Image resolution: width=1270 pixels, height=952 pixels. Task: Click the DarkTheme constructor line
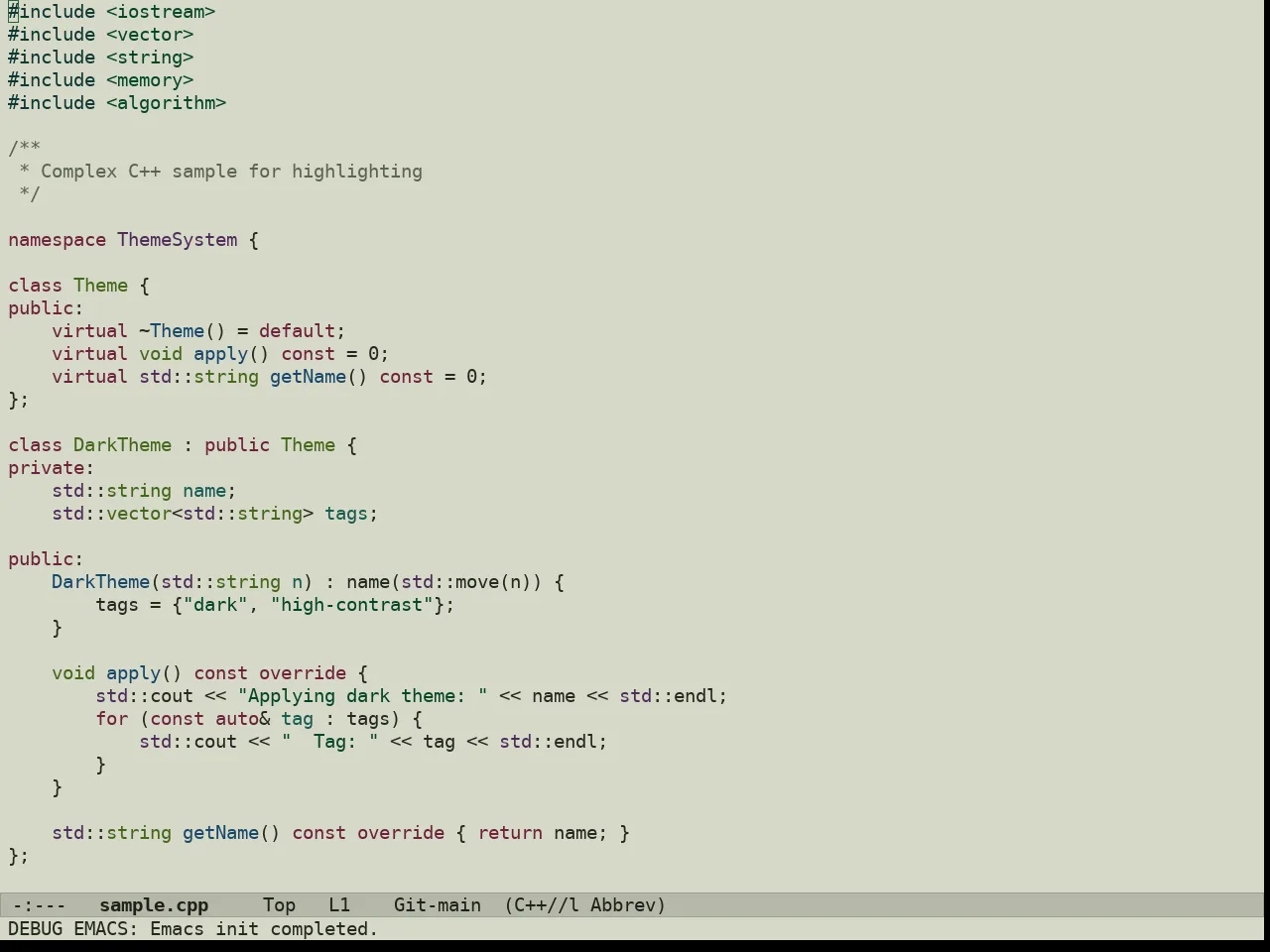click(308, 582)
